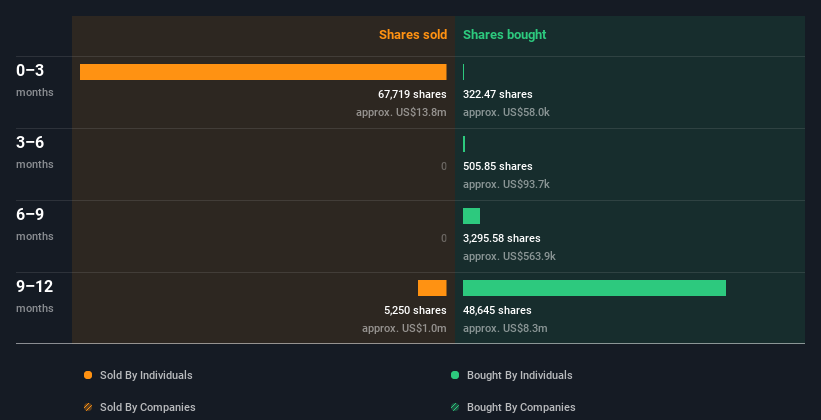Viewport: 821px width, 420px height.
Task: Click the orange 0–3 months shares sold bar
Action: coord(263,72)
